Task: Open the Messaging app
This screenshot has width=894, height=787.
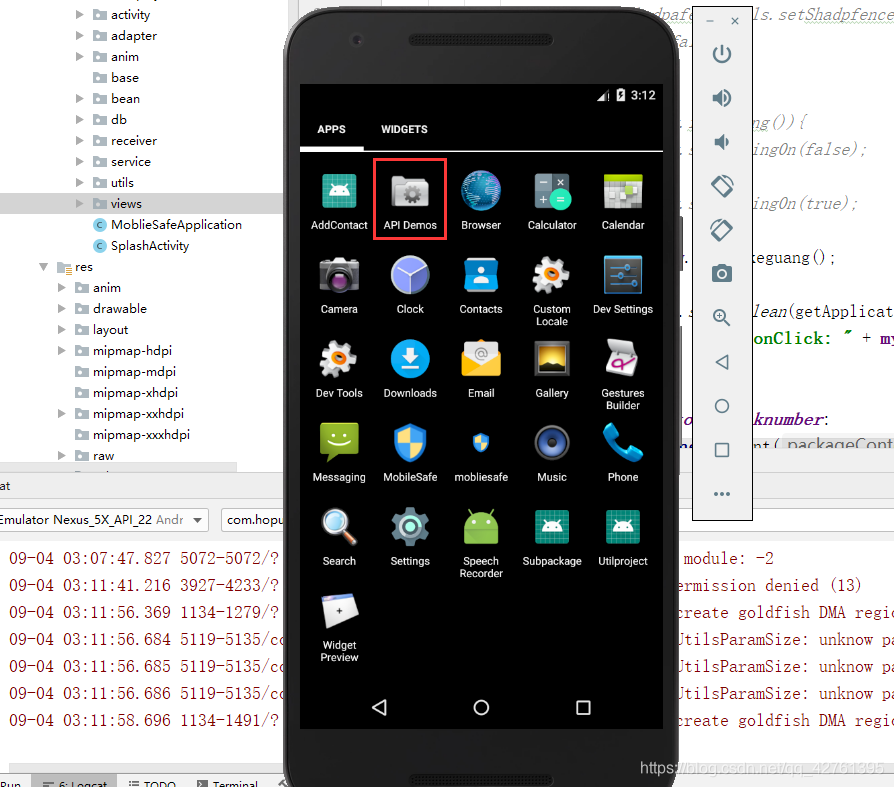Action: click(339, 453)
